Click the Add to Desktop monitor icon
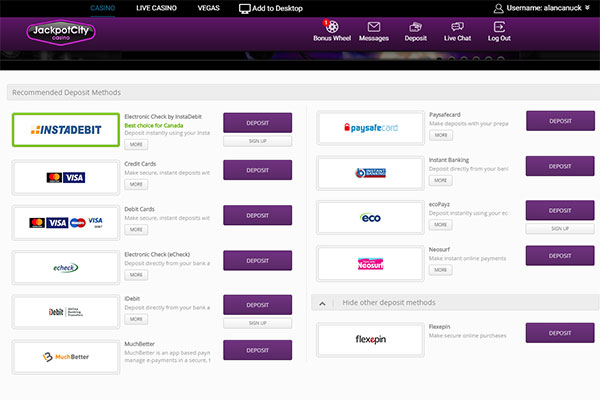The height and width of the screenshot is (400, 600). (x=245, y=8)
